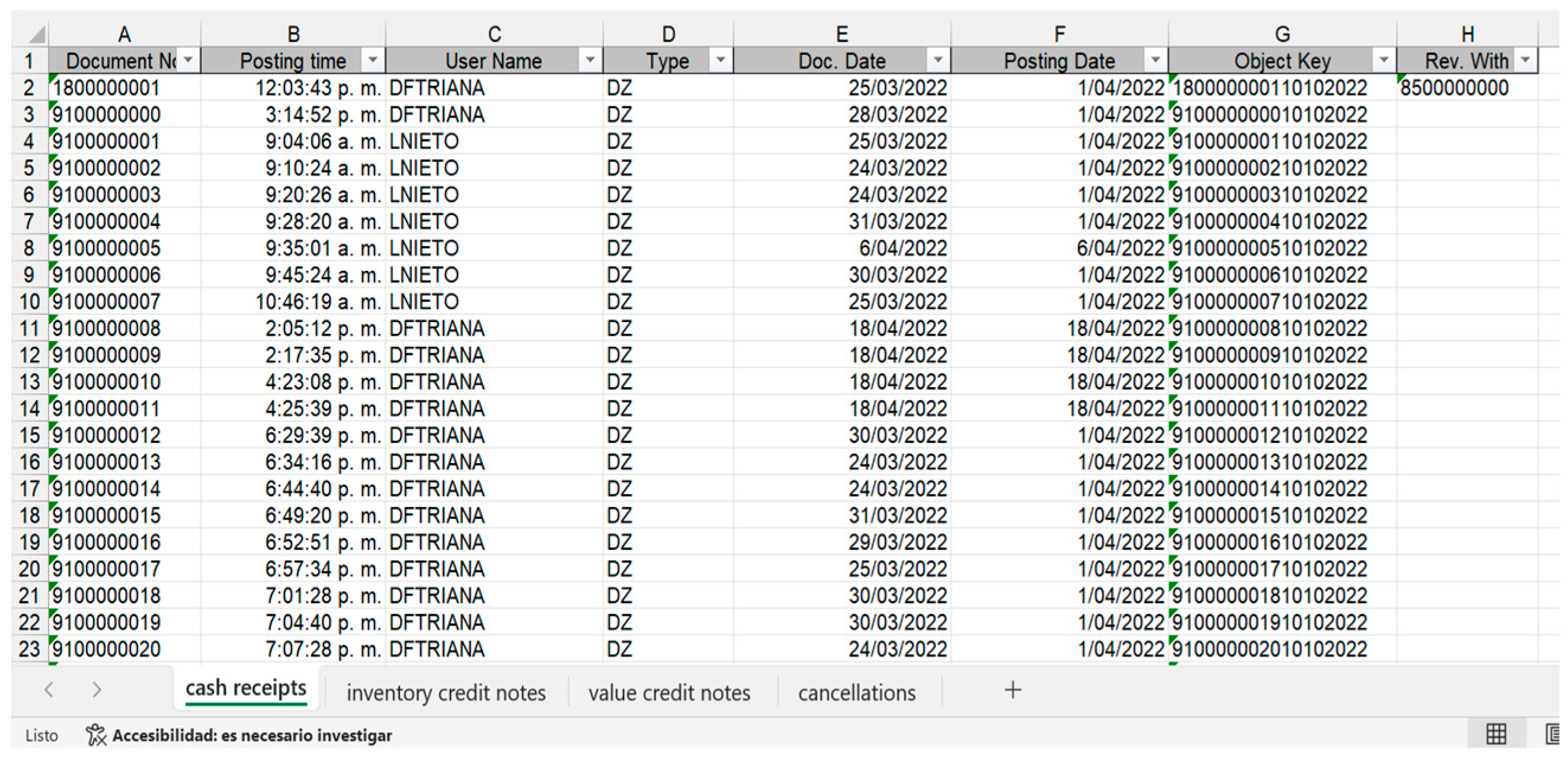The height and width of the screenshot is (759, 1568).
Task: Select cell containing 8500000000
Action: pyautogui.click(x=1454, y=88)
